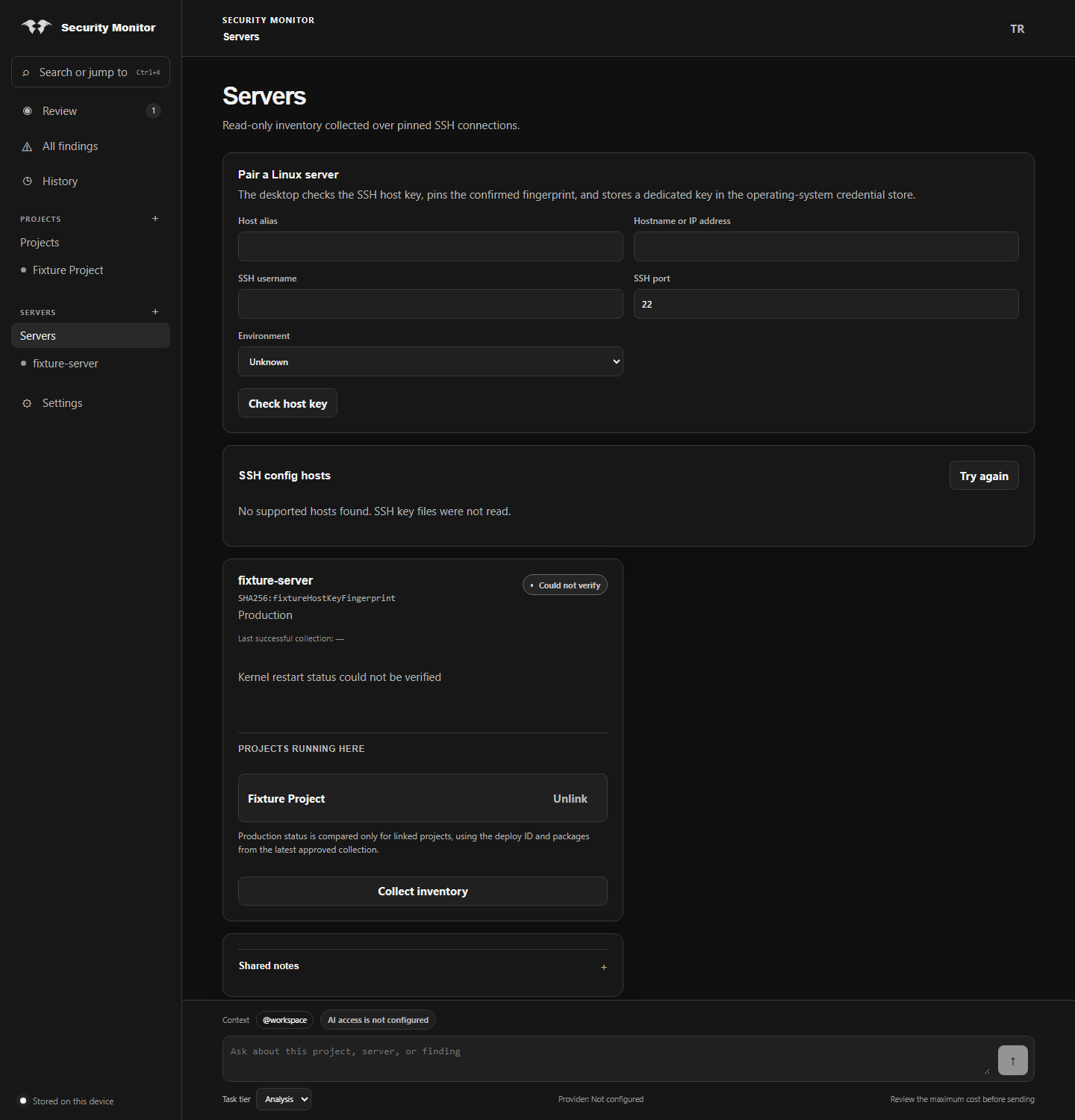Click the PROJECTS RUNNING HERE label

[x=302, y=749]
